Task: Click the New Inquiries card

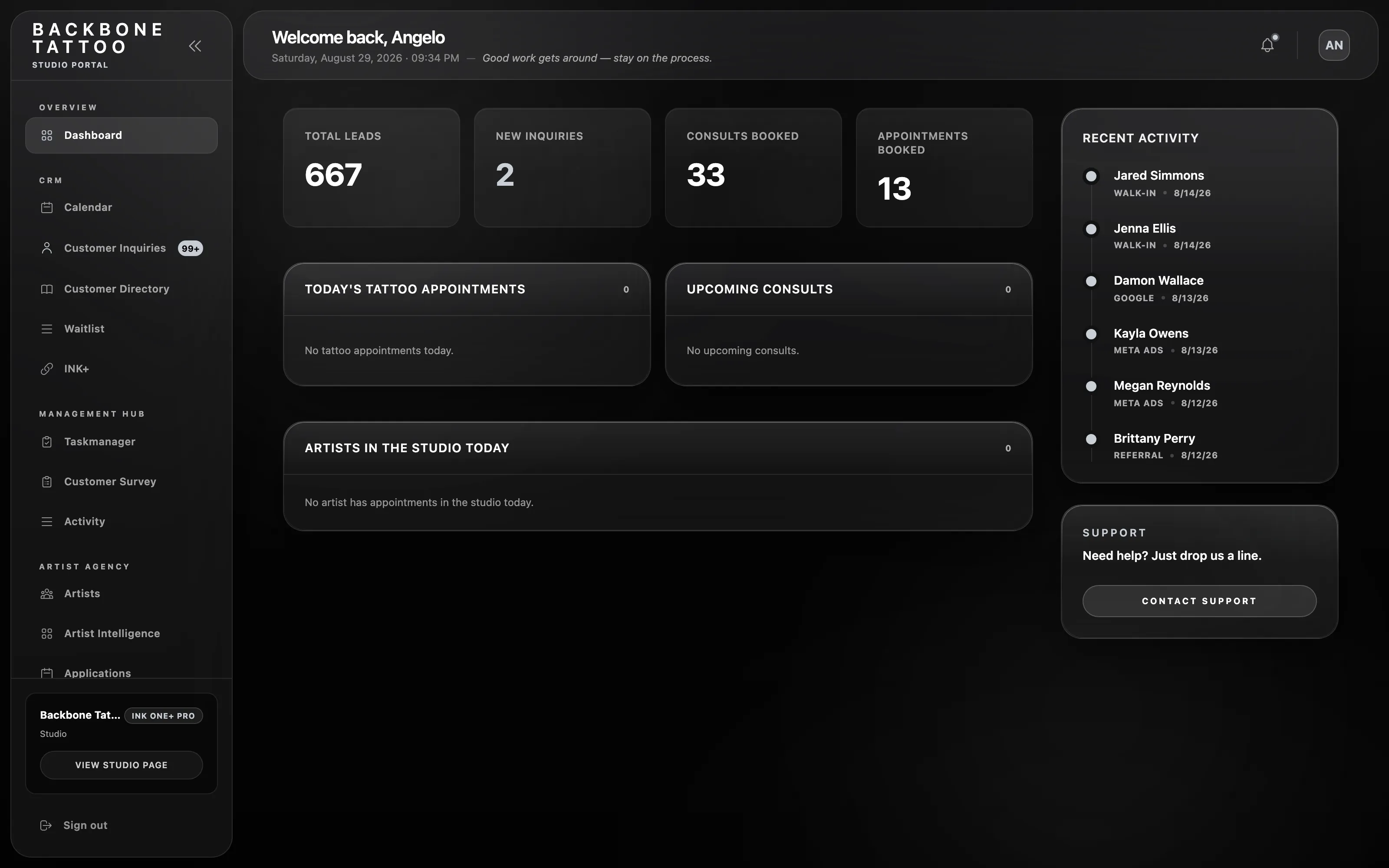Action: click(563, 168)
